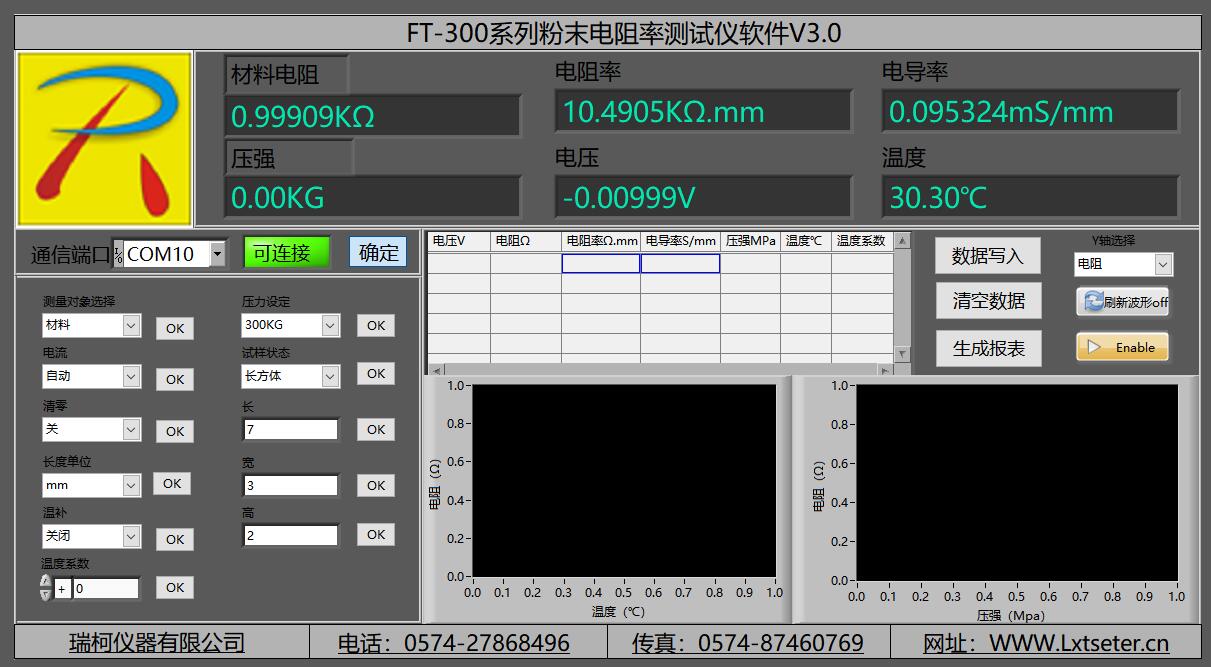Open the Y轴选择 dropdown showing 电阻

tap(1162, 264)
